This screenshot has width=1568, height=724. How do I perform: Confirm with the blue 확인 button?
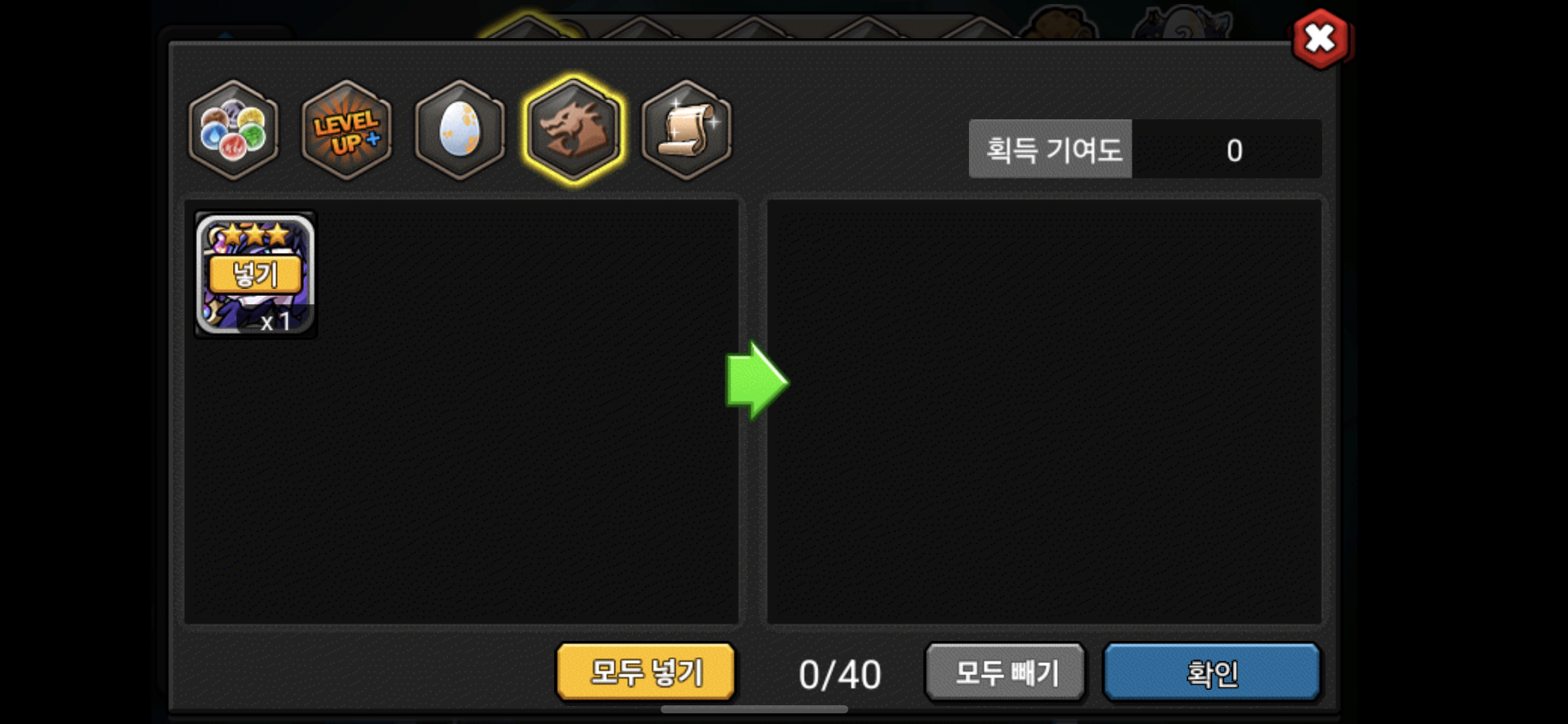pyautogui.click(x=1212, y=672)
